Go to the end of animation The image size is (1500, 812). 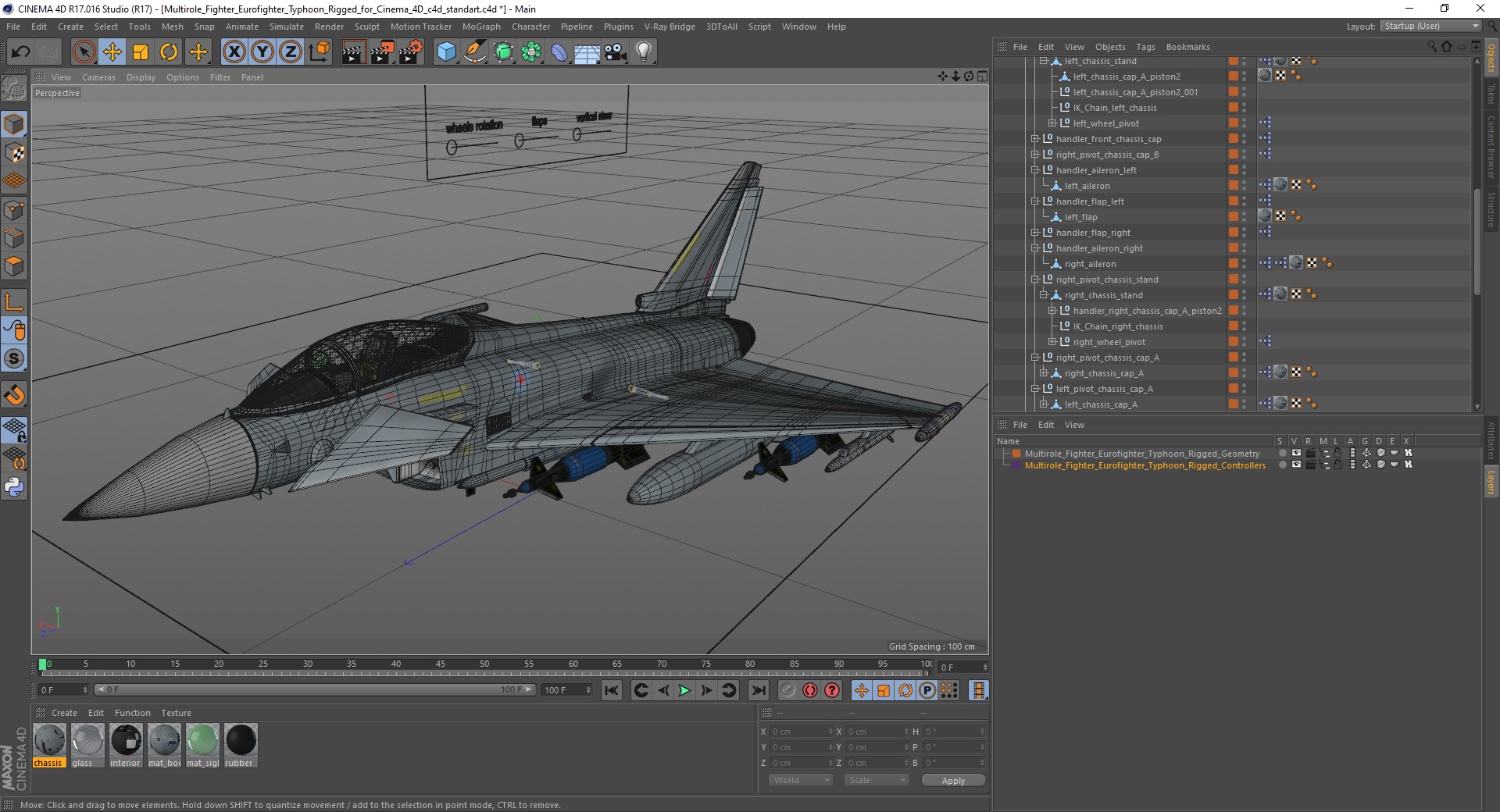(x=758, y=690)
